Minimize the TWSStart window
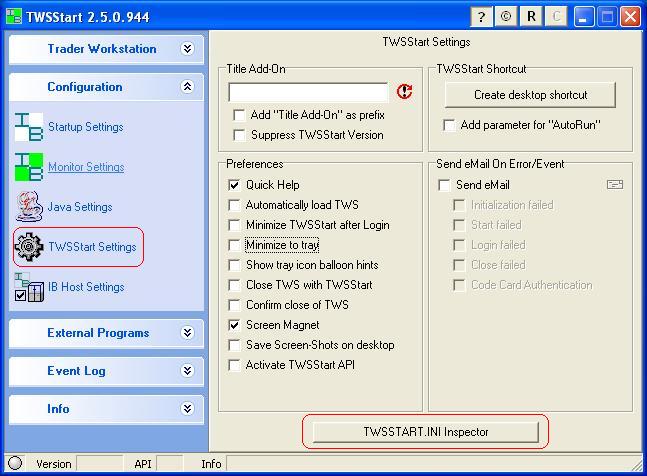Image resolution: width=647 pixels, height=476 pixels. coord(583,17)
